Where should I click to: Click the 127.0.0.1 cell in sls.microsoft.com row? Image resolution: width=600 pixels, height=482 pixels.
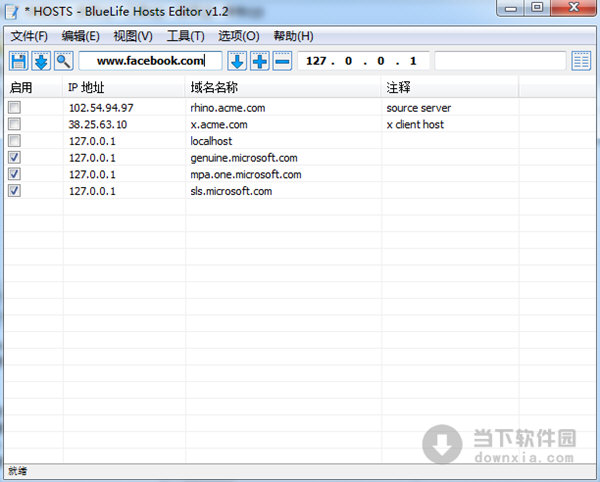(x=92, y=191)
